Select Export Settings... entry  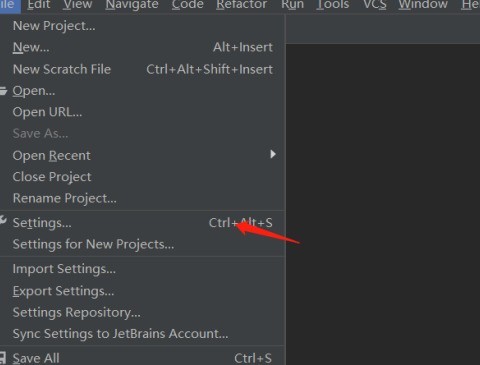click(143, 291)
